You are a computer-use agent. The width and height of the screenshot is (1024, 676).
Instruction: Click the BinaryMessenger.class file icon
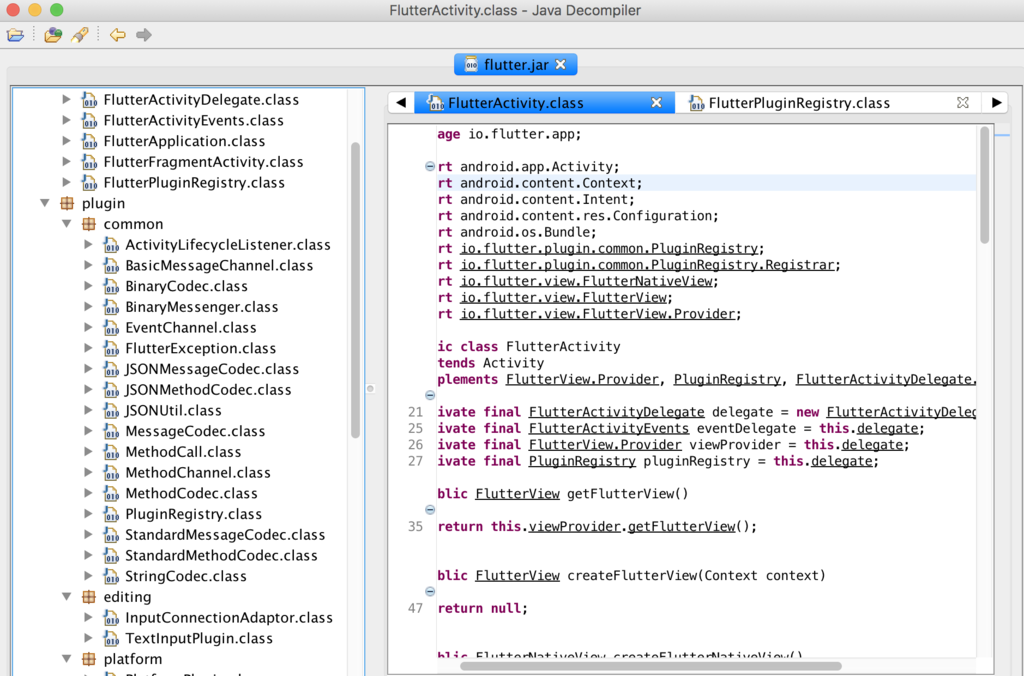111,307
